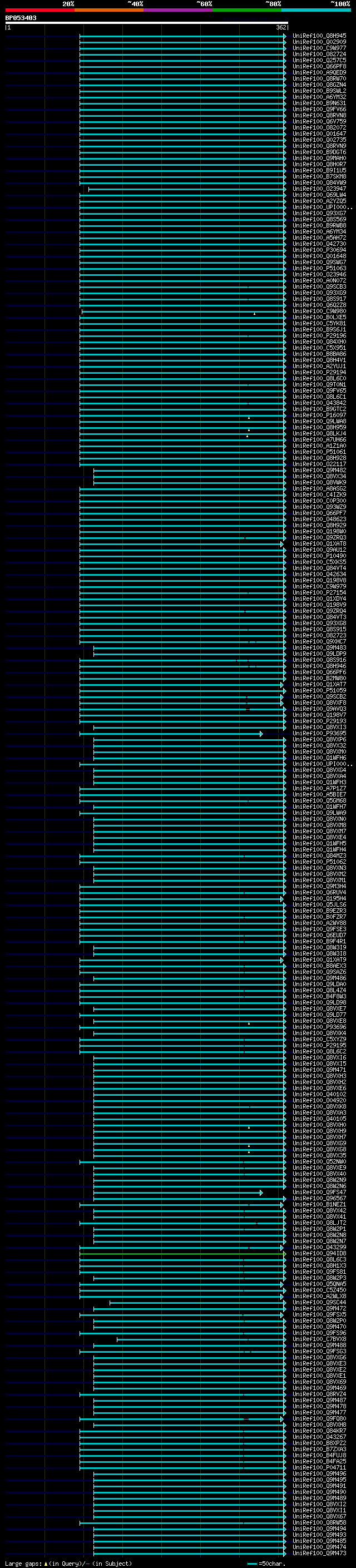Select hit label UniRef100_A5BIE7

coord(319,794)
